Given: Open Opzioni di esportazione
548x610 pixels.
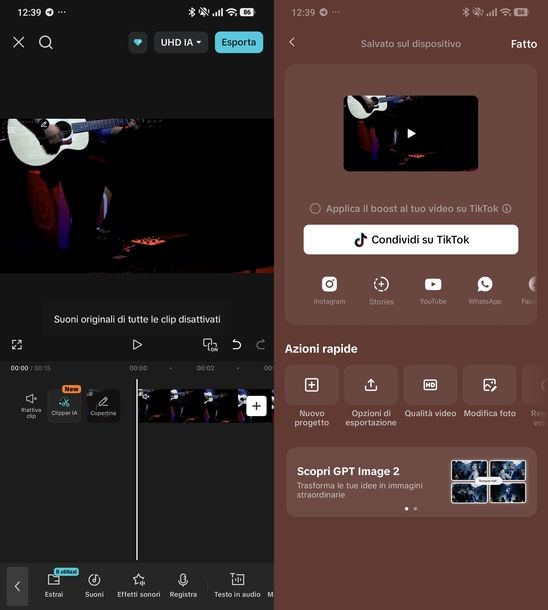Looking at the screenshot, I should 371,396.
